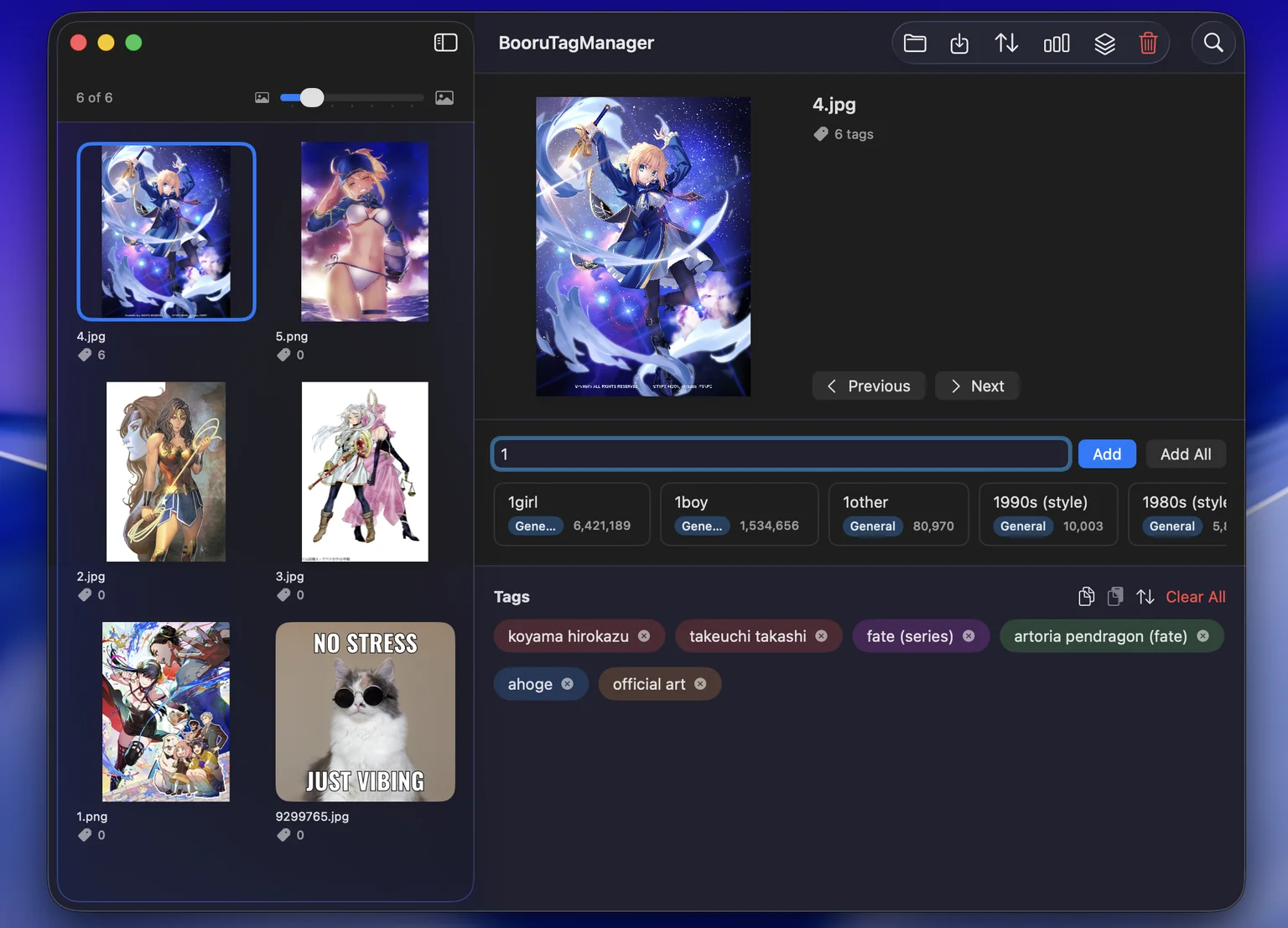Choose the 1girl tag suggestion
Screen dimensions: 1288x928
(x=572, y=514)
